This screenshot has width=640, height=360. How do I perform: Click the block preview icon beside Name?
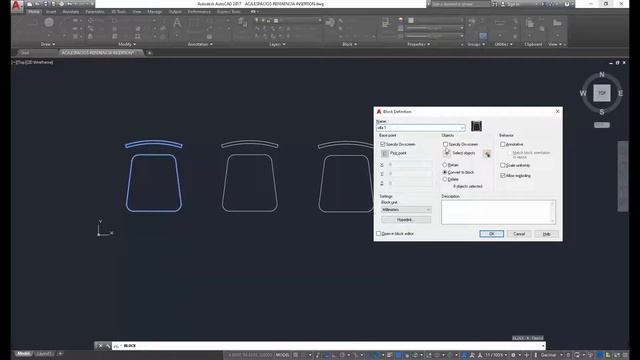476,126
